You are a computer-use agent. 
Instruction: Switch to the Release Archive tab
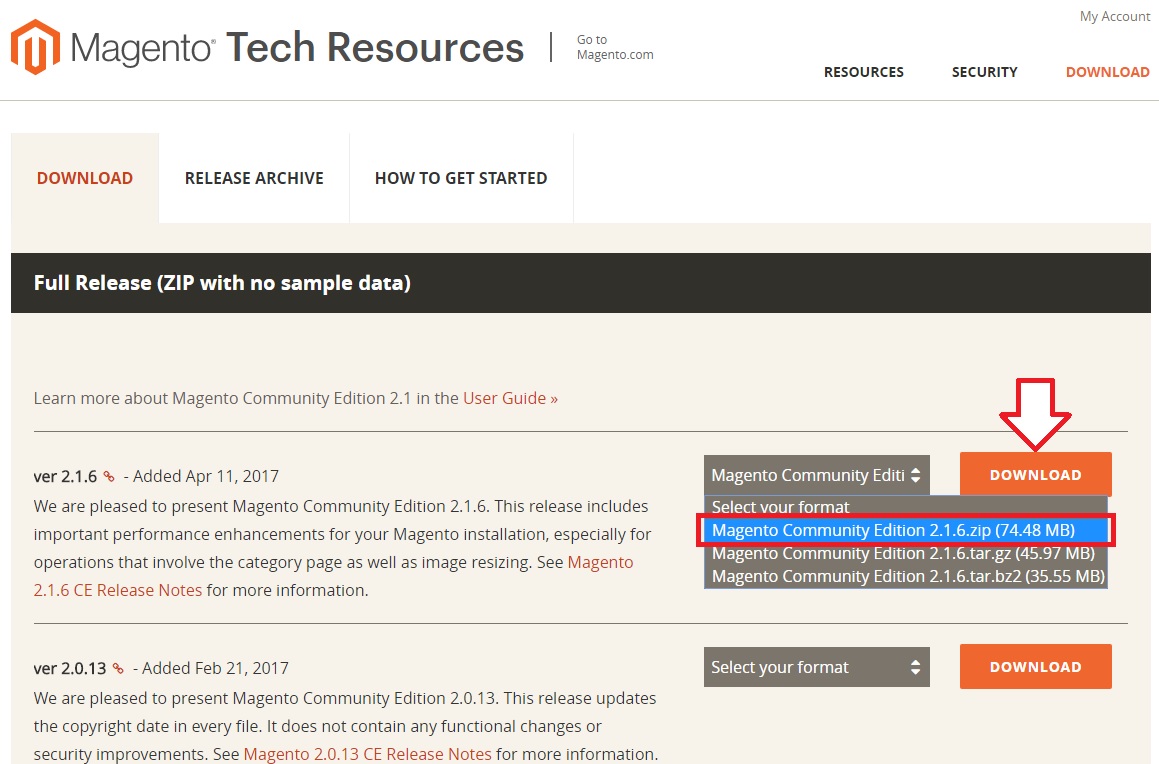(x=254, y=178)
